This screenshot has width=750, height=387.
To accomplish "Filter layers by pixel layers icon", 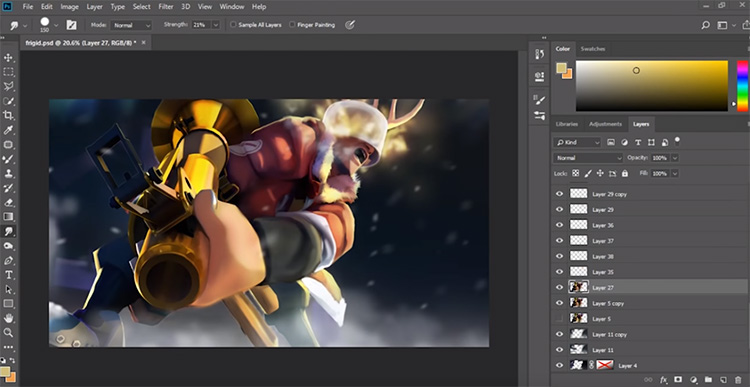I will 610,143.
